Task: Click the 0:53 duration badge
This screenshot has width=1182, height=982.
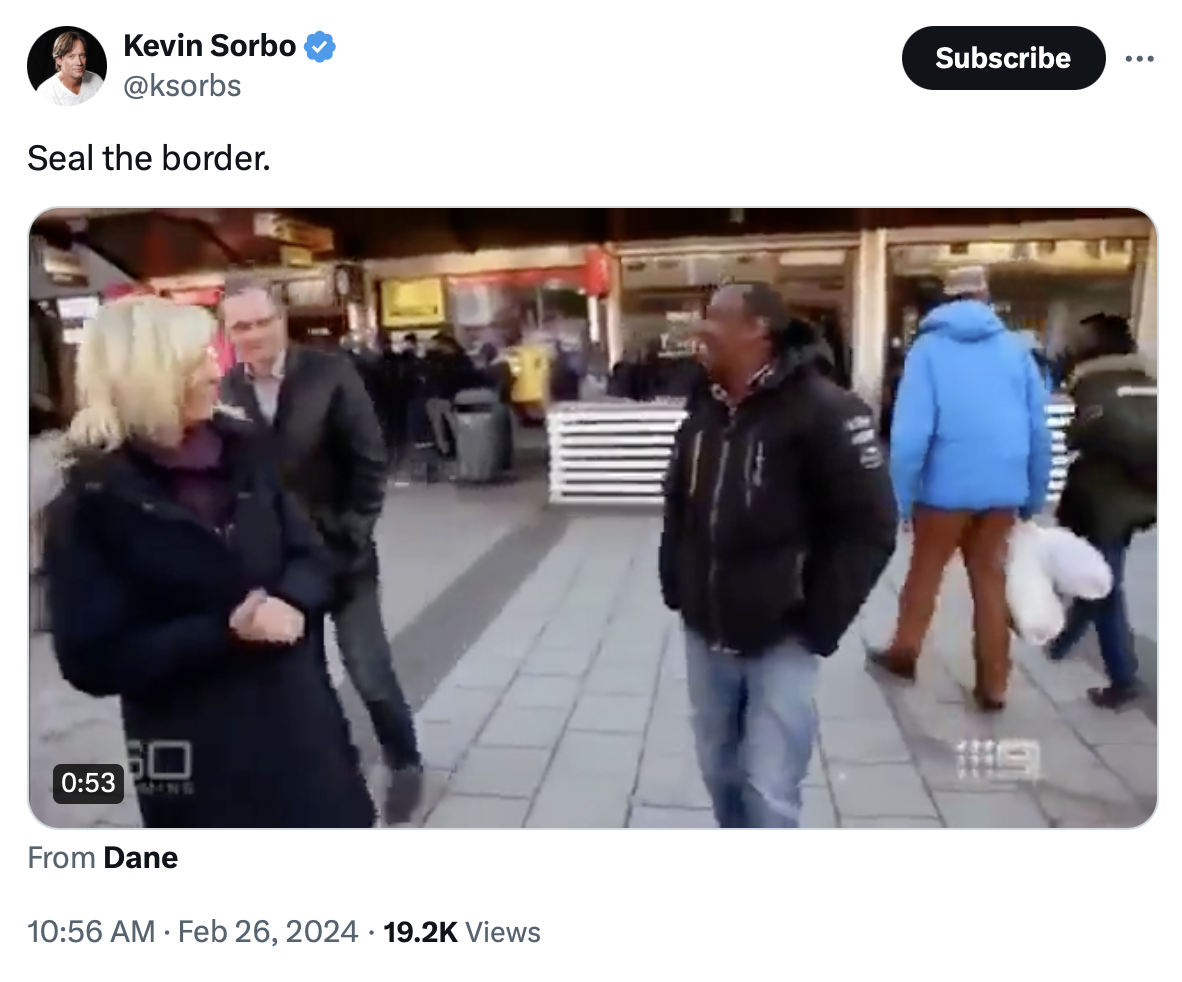Action: tap(88, 783)
